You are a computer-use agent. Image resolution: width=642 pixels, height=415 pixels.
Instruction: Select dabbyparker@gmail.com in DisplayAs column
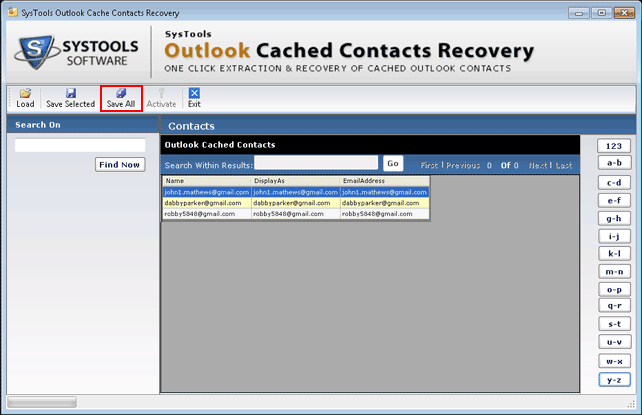pos(296,203)
